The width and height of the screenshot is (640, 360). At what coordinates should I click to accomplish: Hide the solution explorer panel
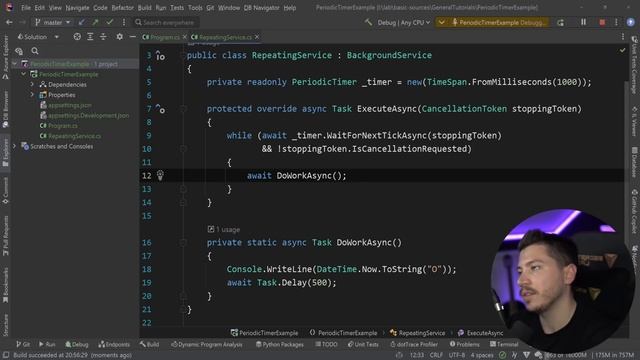click(x=132, y=37)
